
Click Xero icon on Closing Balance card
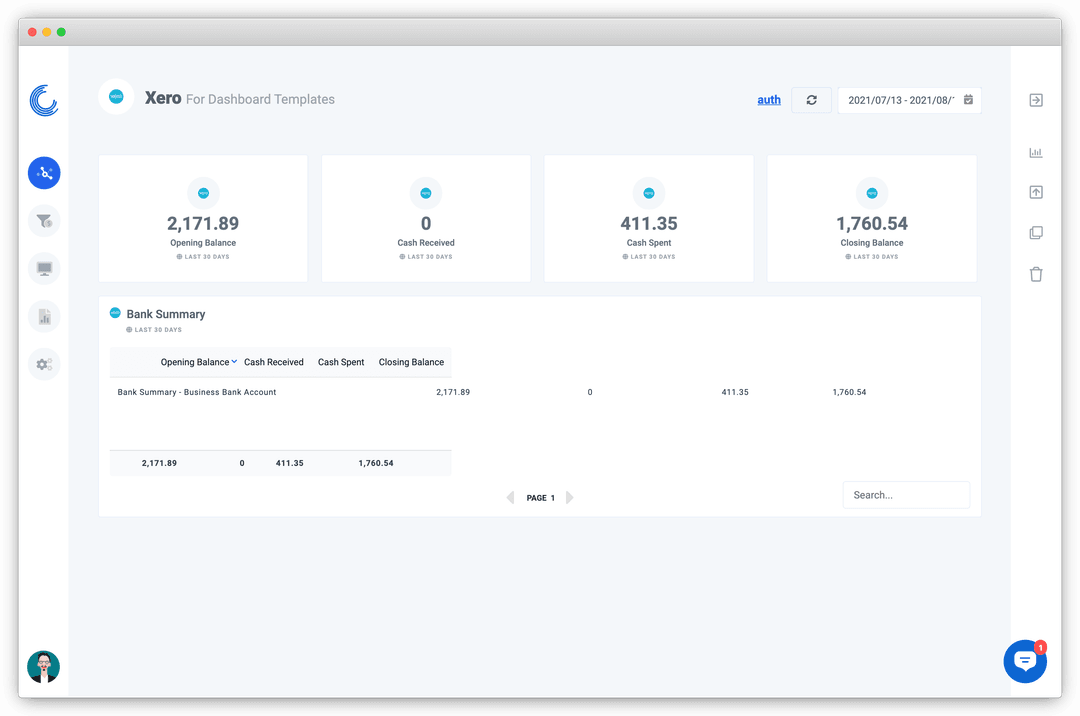coord(872,193)
